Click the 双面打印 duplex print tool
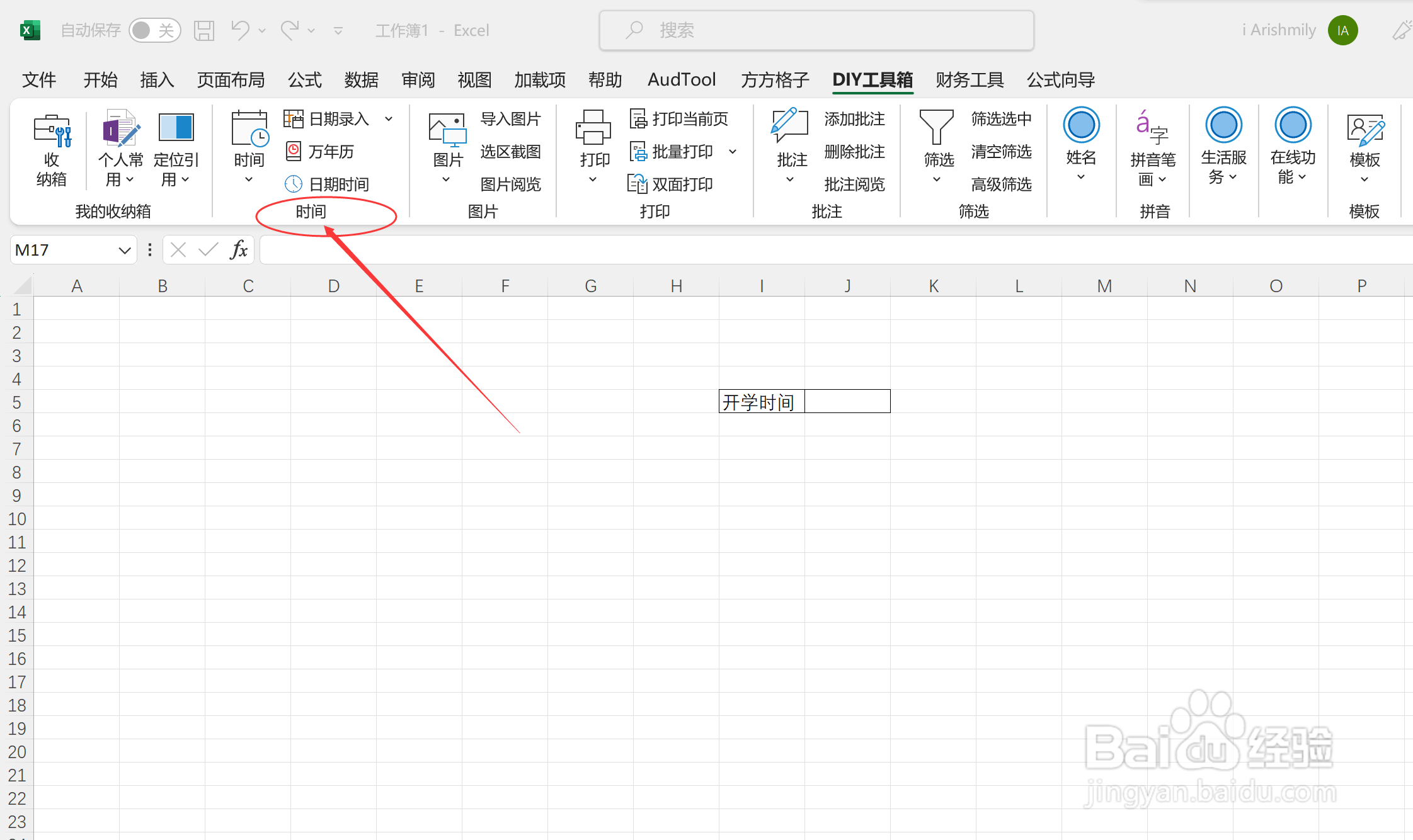The image size is (1413, 840). tap(670, 184)
